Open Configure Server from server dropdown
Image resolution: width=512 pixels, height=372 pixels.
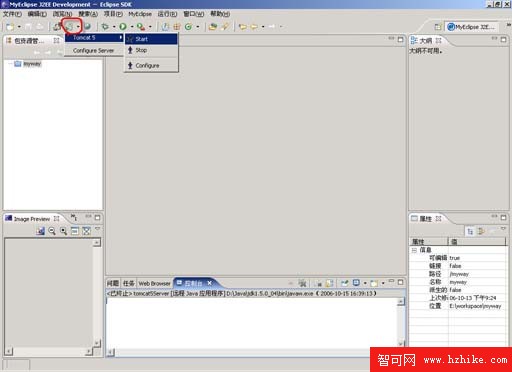coord(93,51)
